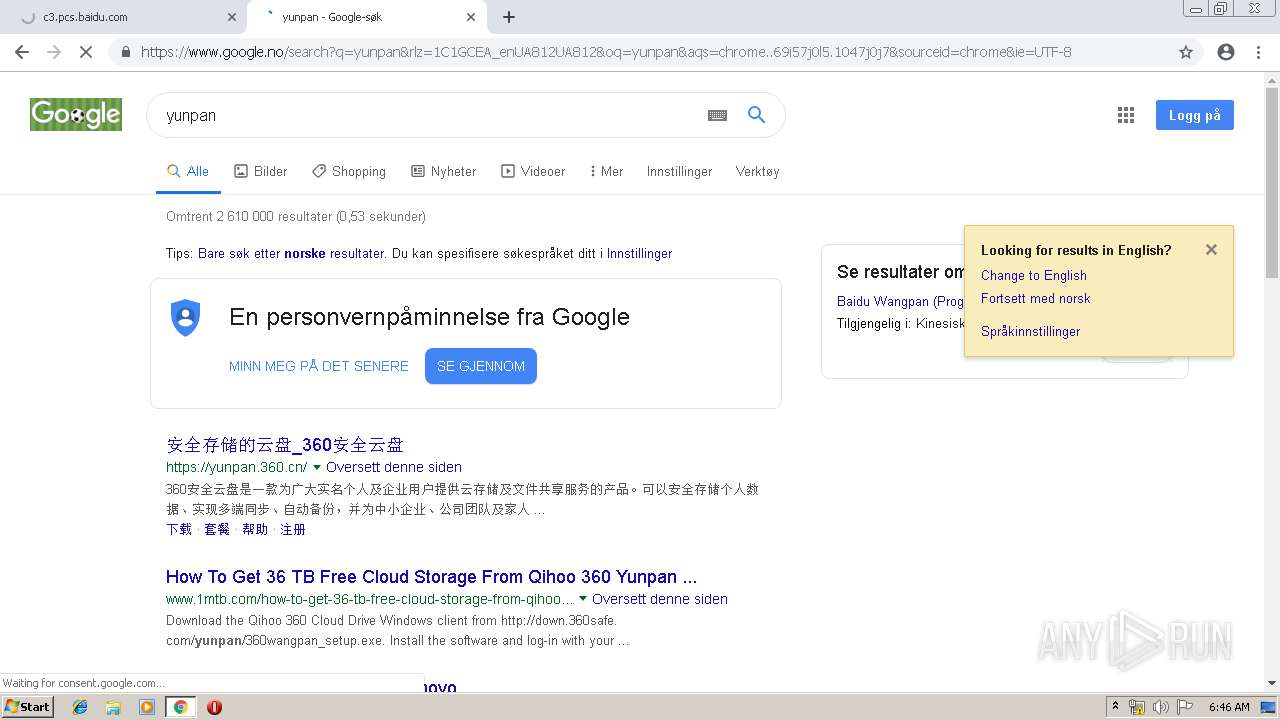Open the 套餐 sitelink

pyautogui.click(x=217, y=529)
